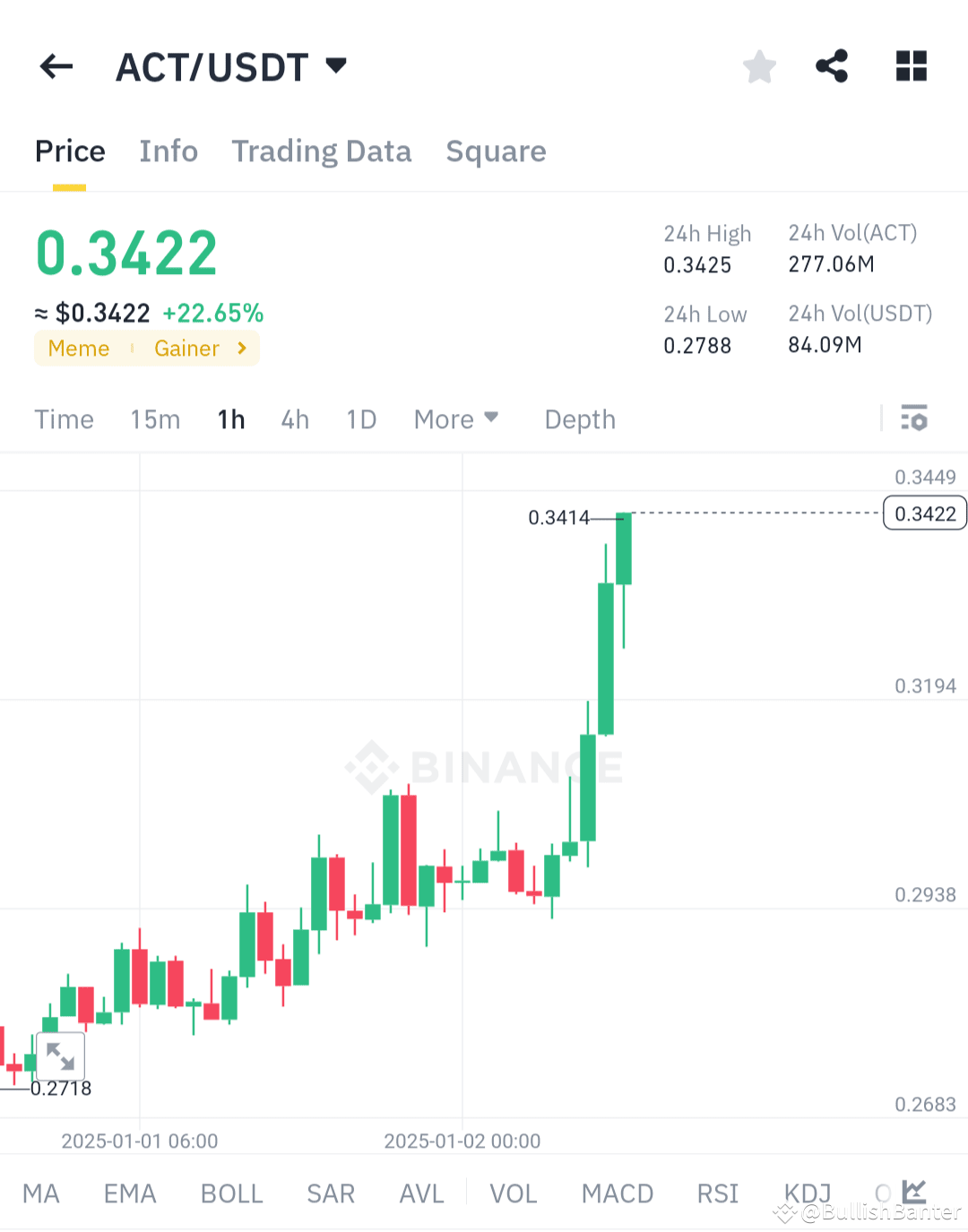Enable the VOL indicator
The height and width of the screenshot is (1232, 968).
(513, 1193)
